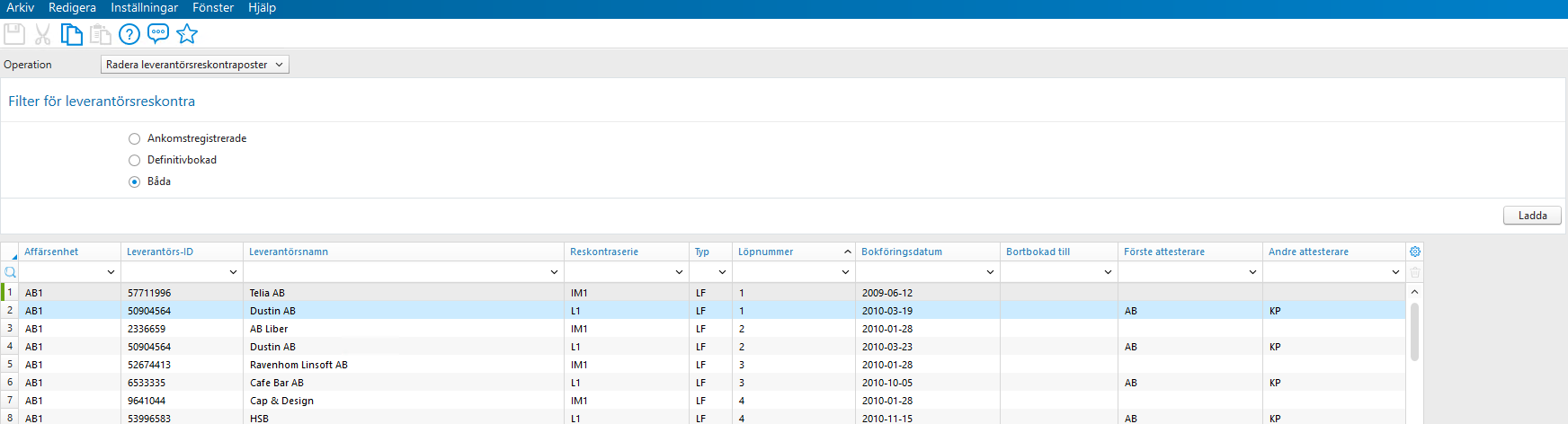
Task: Open the Hjälp menu
Action: 262,8
